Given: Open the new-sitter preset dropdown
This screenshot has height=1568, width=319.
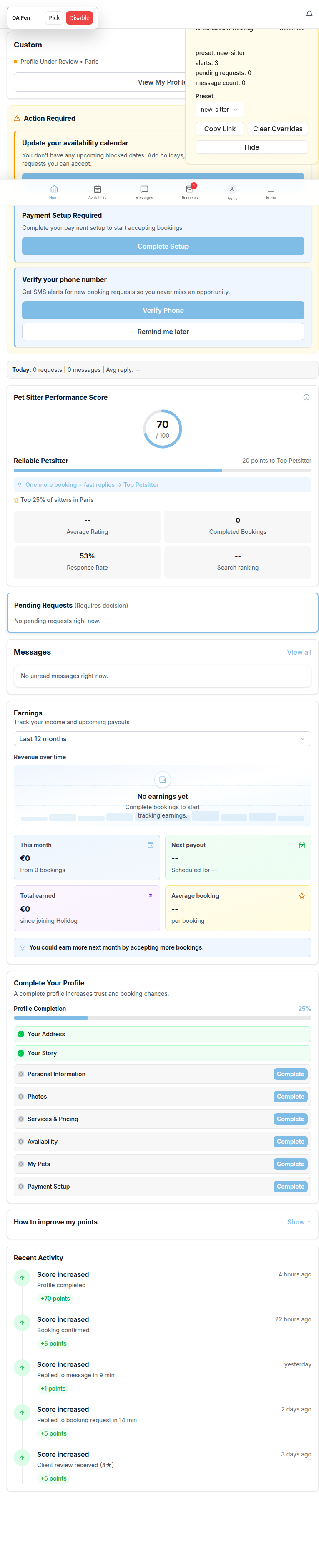Looking at the screenshot, I should tap(219, 110).
